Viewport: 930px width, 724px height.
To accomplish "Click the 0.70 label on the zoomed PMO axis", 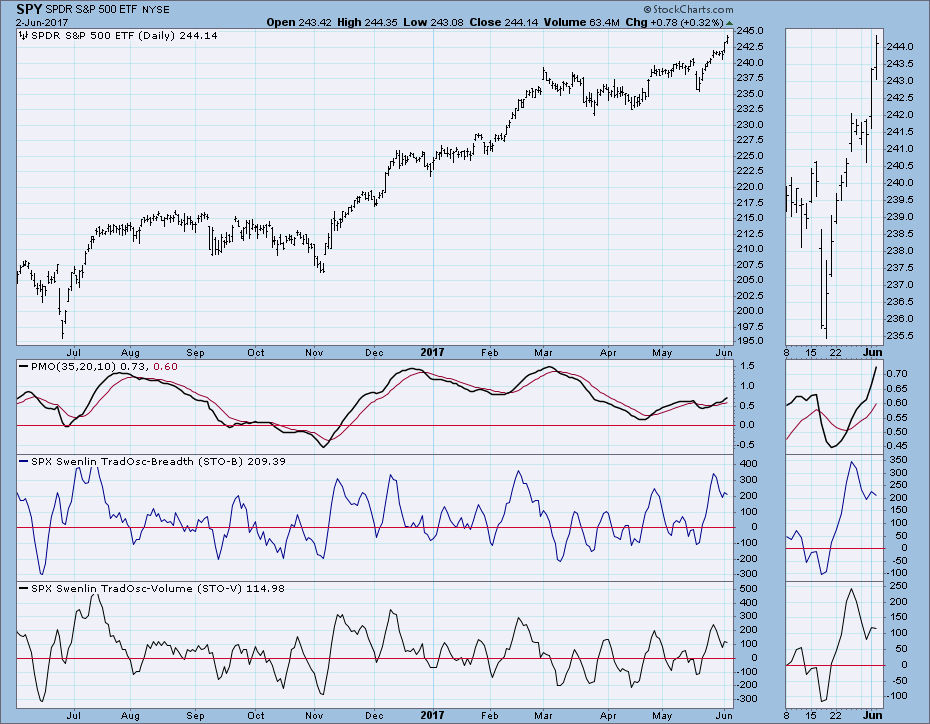I will (897, 374).
